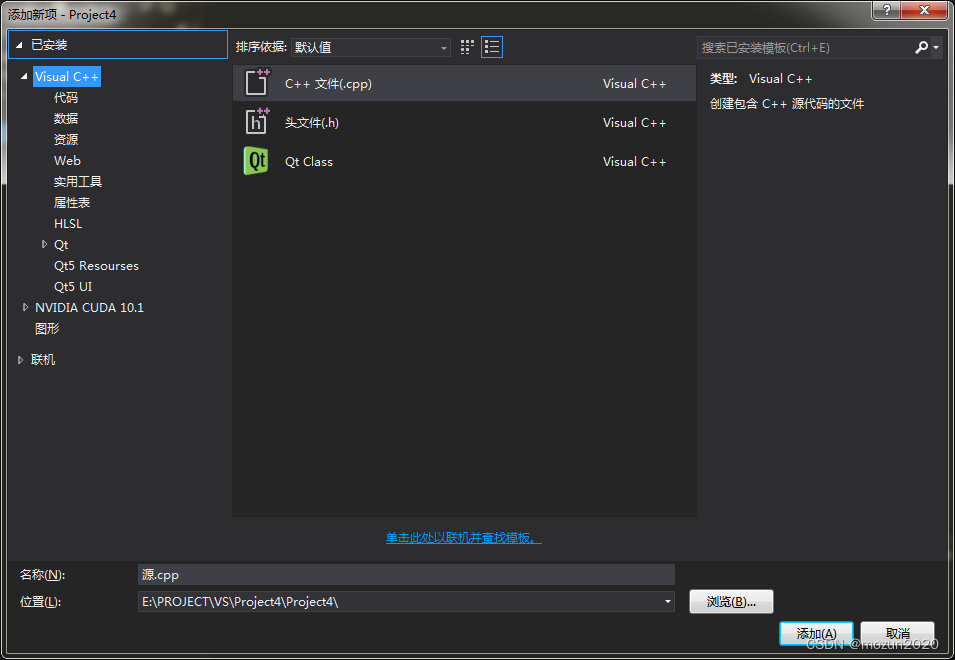955x660 pixels.
Task: Select the 数据 category
Action: click(x=66, y=118)
